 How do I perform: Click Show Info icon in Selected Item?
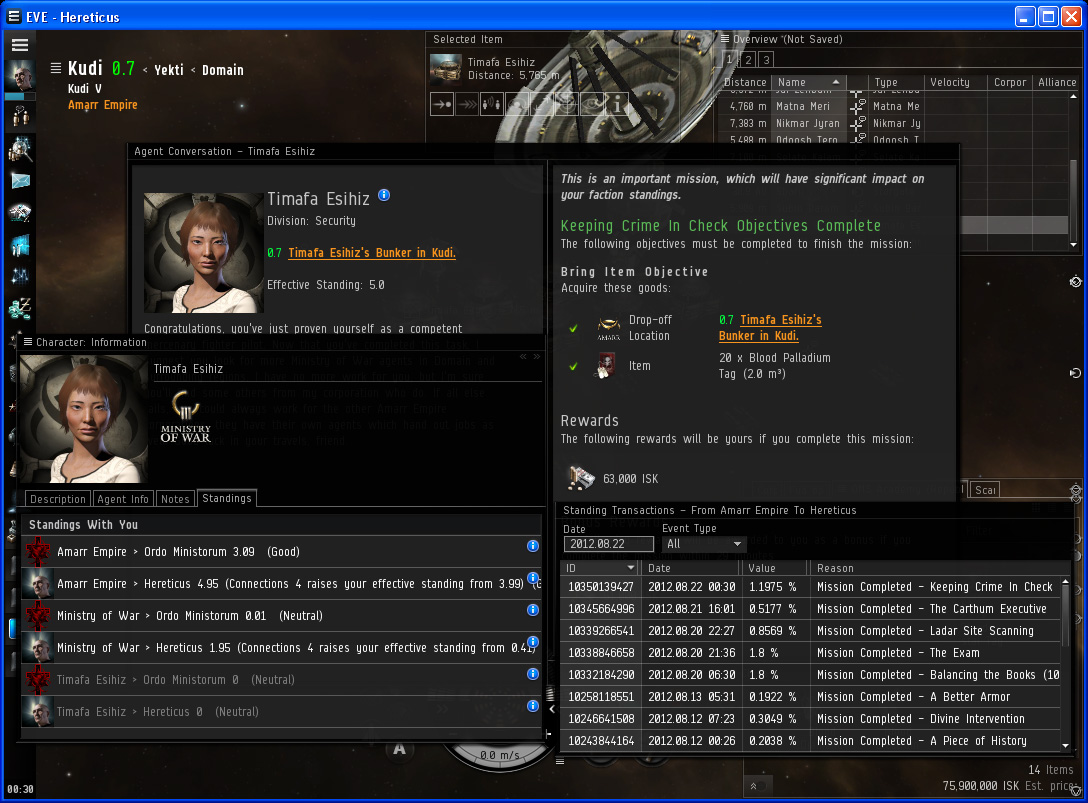click(x=617, y=105)
